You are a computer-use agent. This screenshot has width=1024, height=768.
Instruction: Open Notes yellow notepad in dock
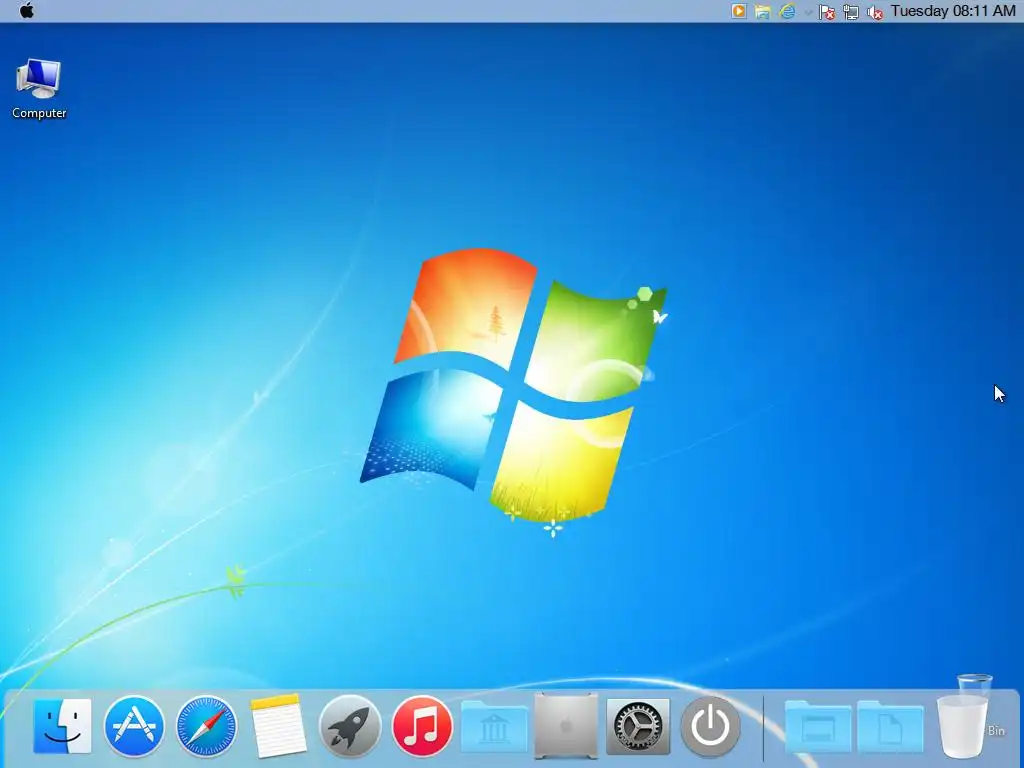278,726
